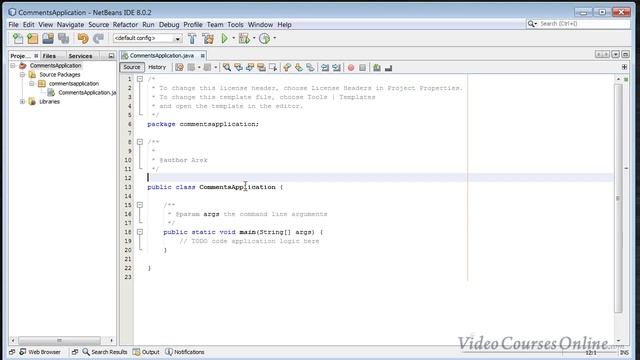The height and width of the screenshot is (360, 640).
Task: Click the New Project toolbar icon
Action: point(33,38)
